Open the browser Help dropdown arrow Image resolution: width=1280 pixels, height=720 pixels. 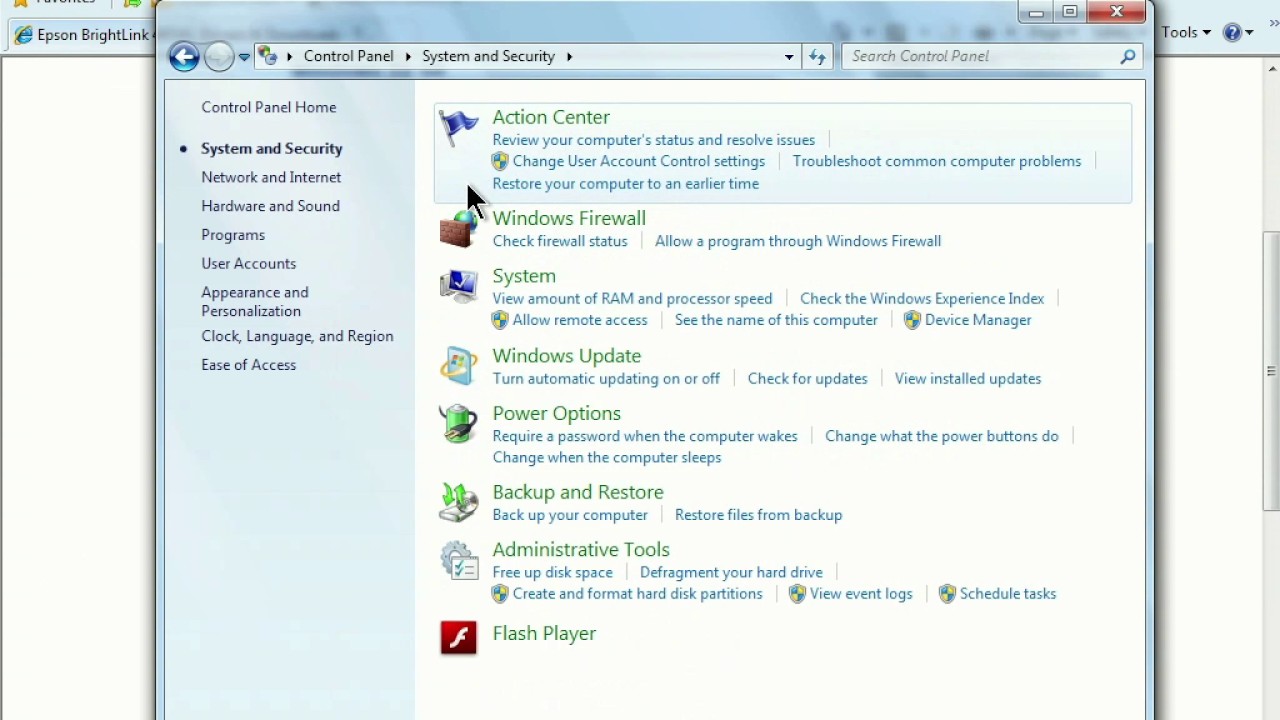point(1250,33)
